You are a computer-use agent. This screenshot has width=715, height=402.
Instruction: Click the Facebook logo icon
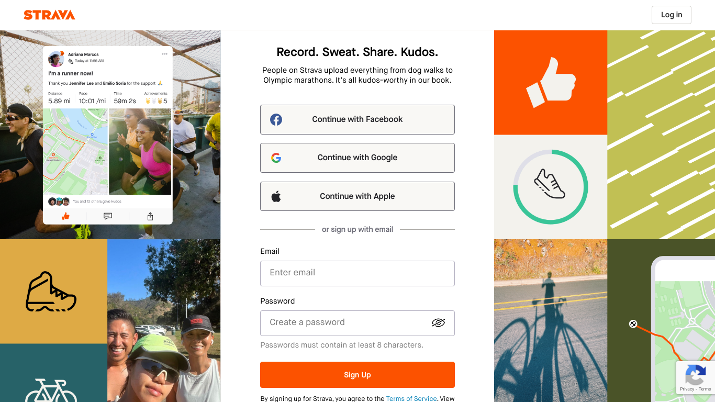[x=276, y=119]
